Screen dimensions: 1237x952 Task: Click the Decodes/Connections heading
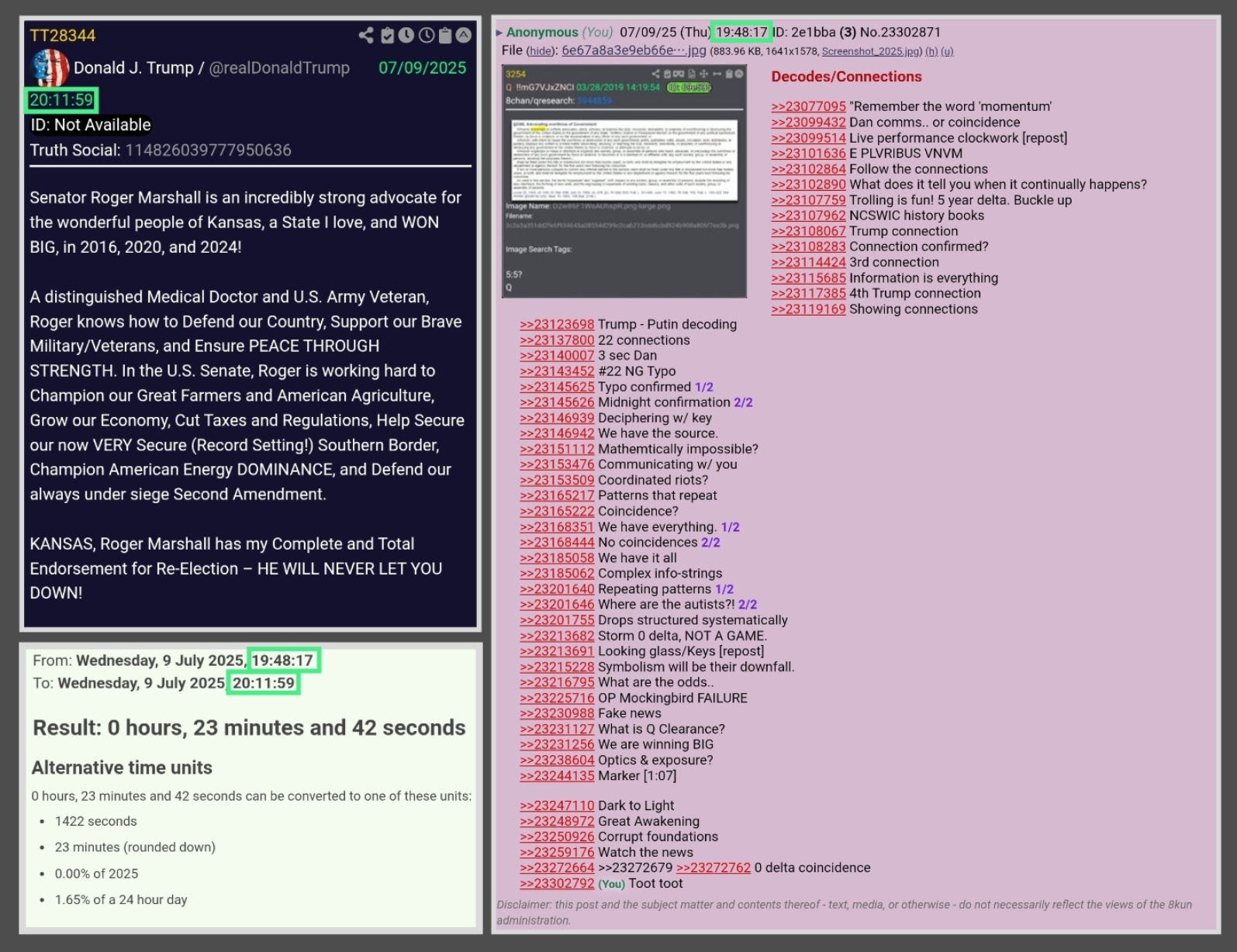[846, 77]
